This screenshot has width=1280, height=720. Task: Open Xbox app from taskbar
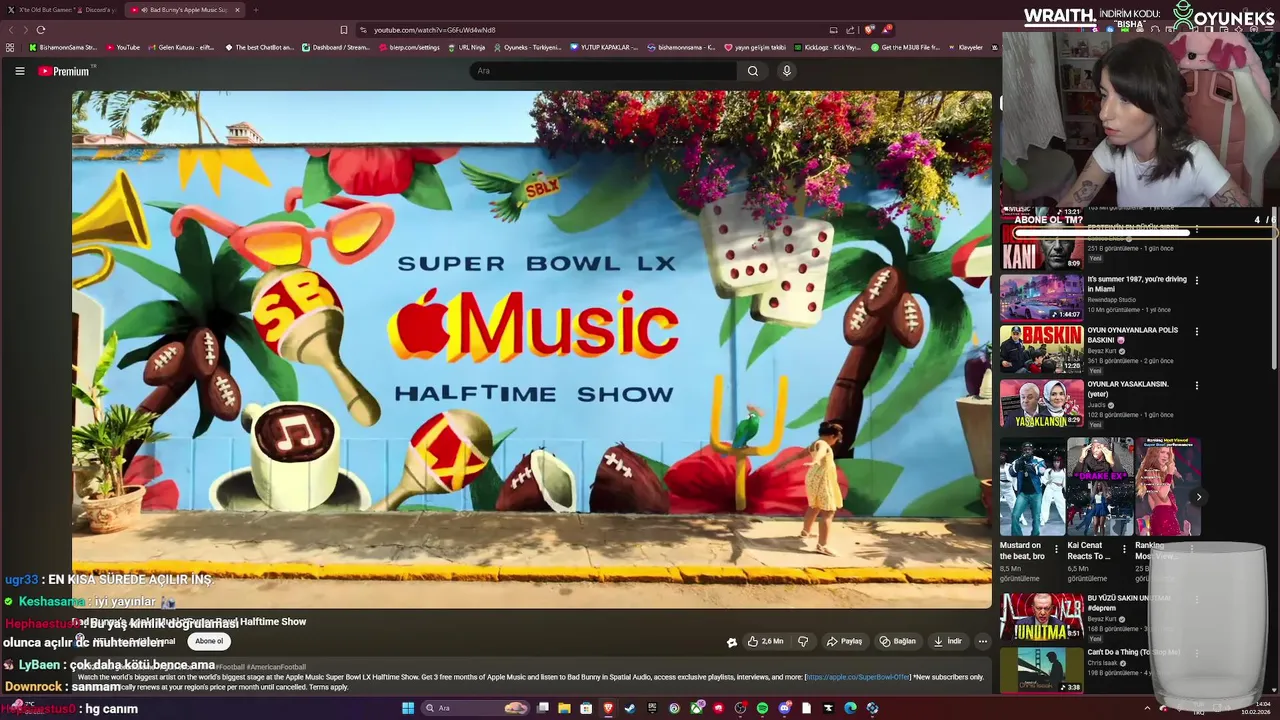coord(696,708)
